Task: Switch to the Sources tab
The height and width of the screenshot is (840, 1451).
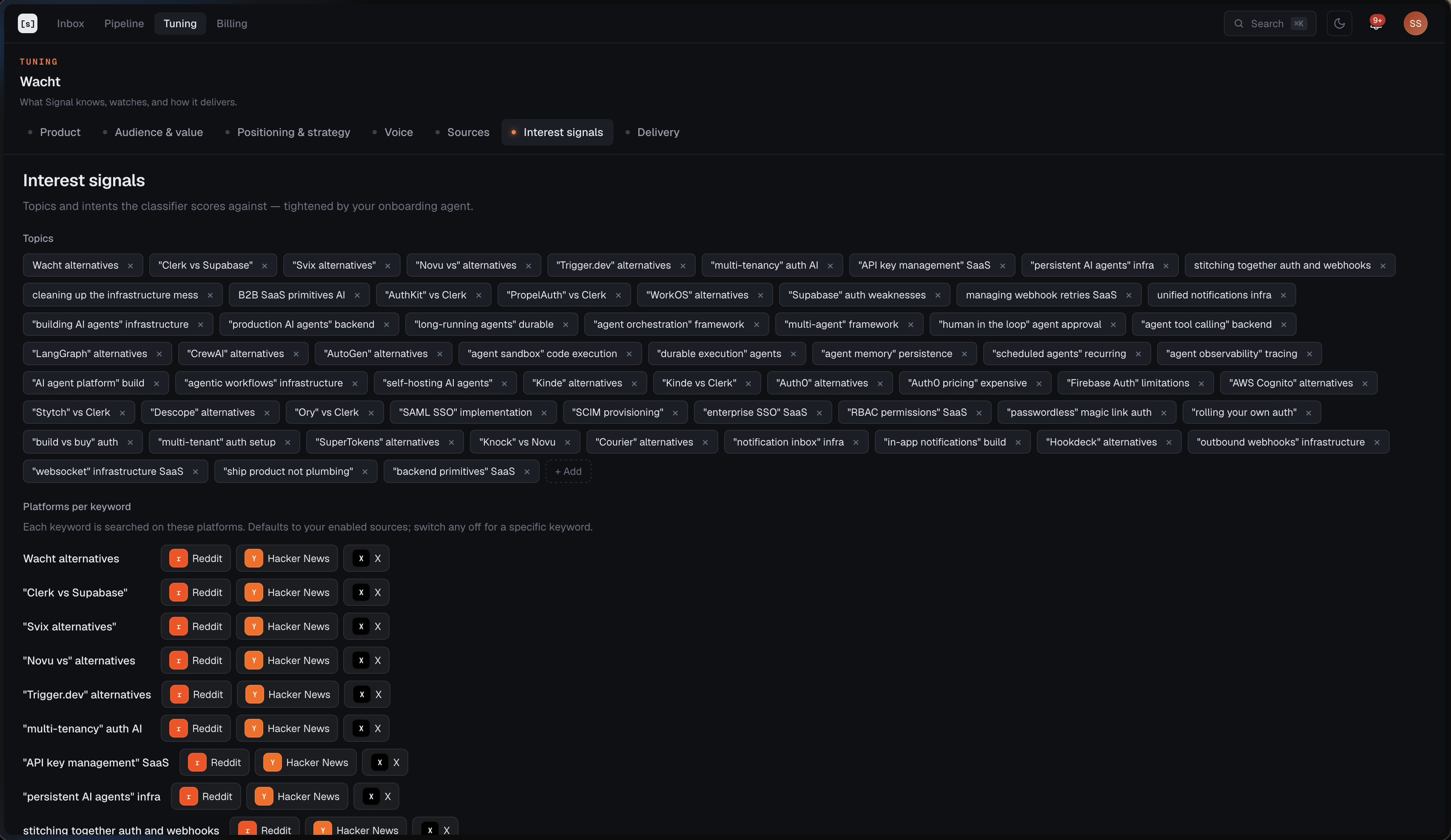Action: pyautogui.click(x=462, y=133)
